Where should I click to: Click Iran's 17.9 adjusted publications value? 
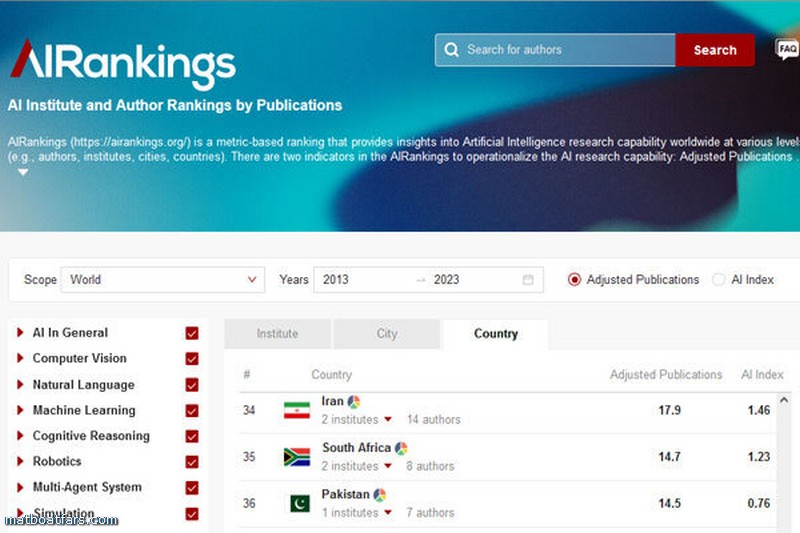(669, 410)
